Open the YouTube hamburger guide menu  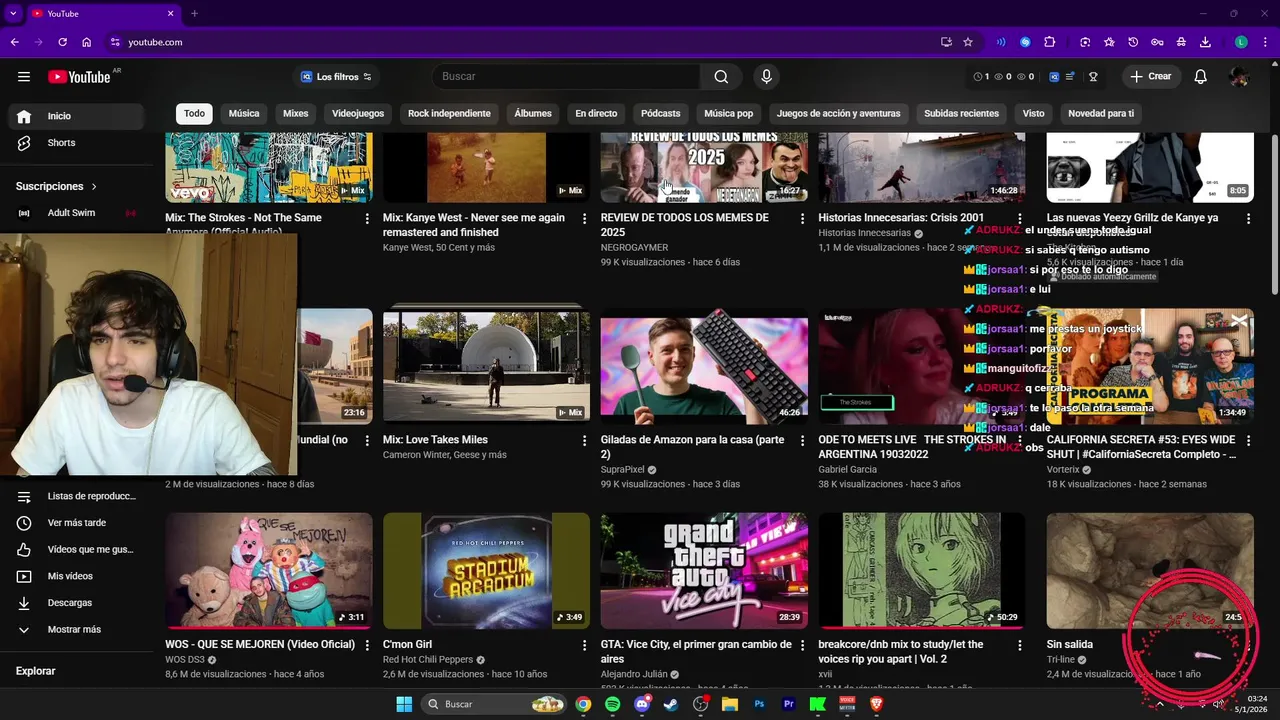coord(24,77)
